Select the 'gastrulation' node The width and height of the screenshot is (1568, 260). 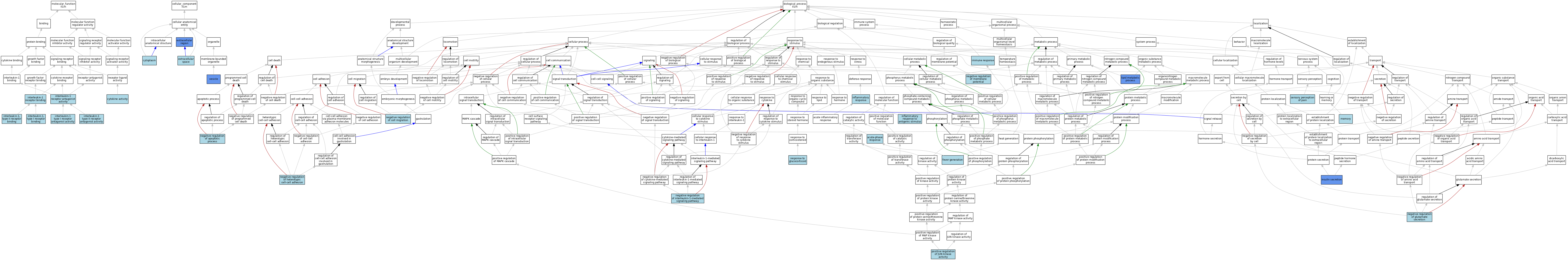click(x=423, y=119)
